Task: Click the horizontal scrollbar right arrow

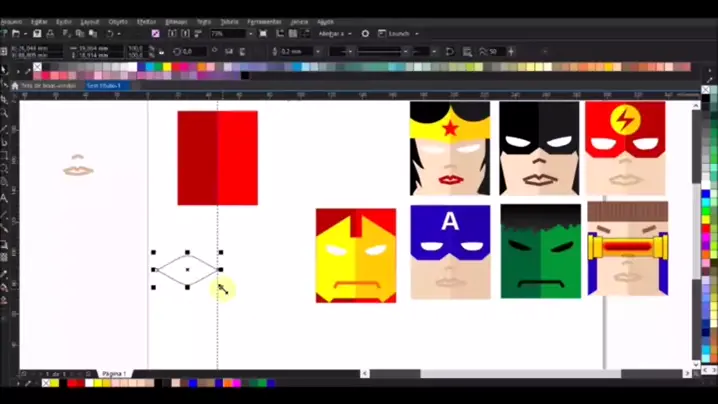Action: pos(687,374)
